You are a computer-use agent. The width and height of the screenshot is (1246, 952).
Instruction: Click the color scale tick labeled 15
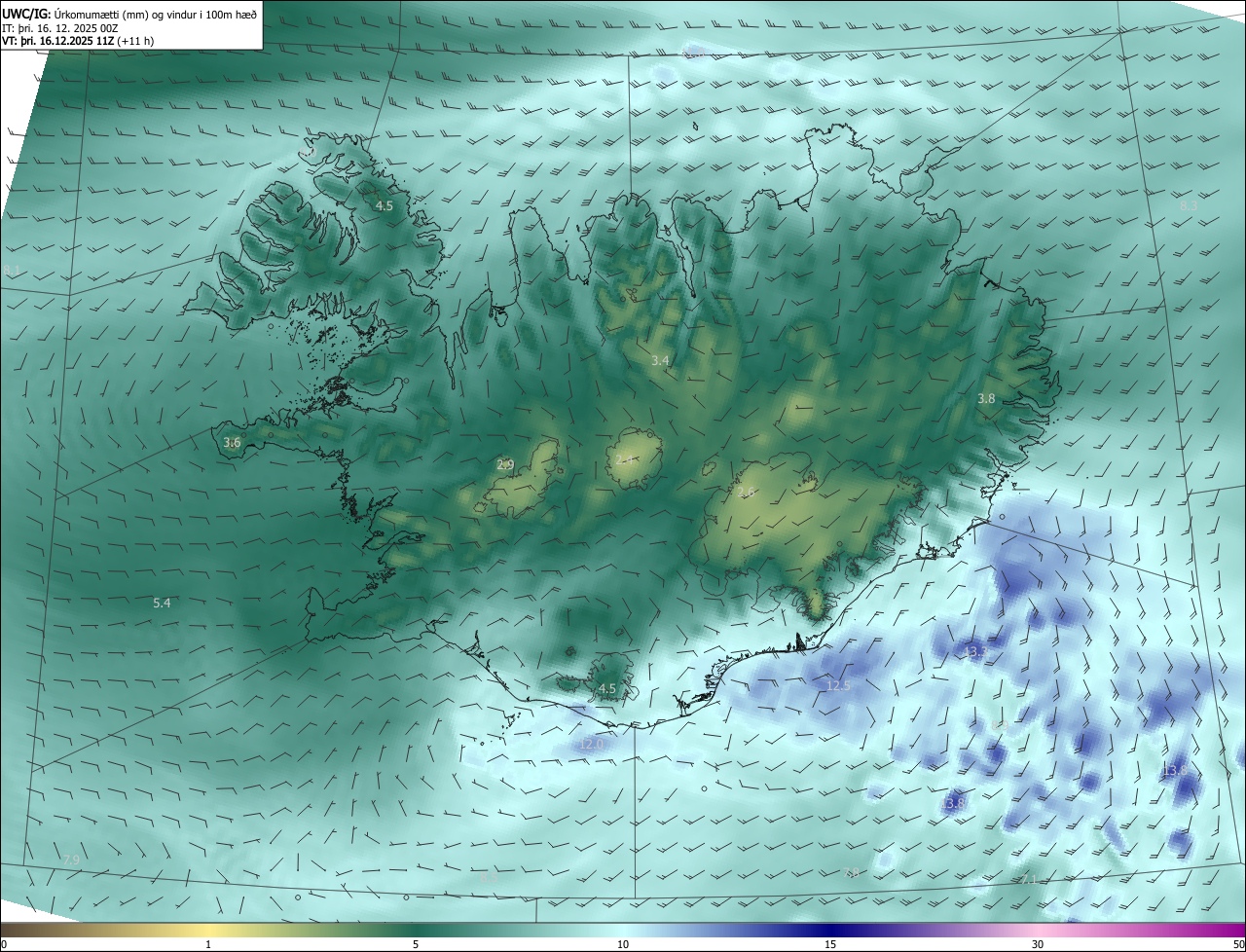pos(830,944)
